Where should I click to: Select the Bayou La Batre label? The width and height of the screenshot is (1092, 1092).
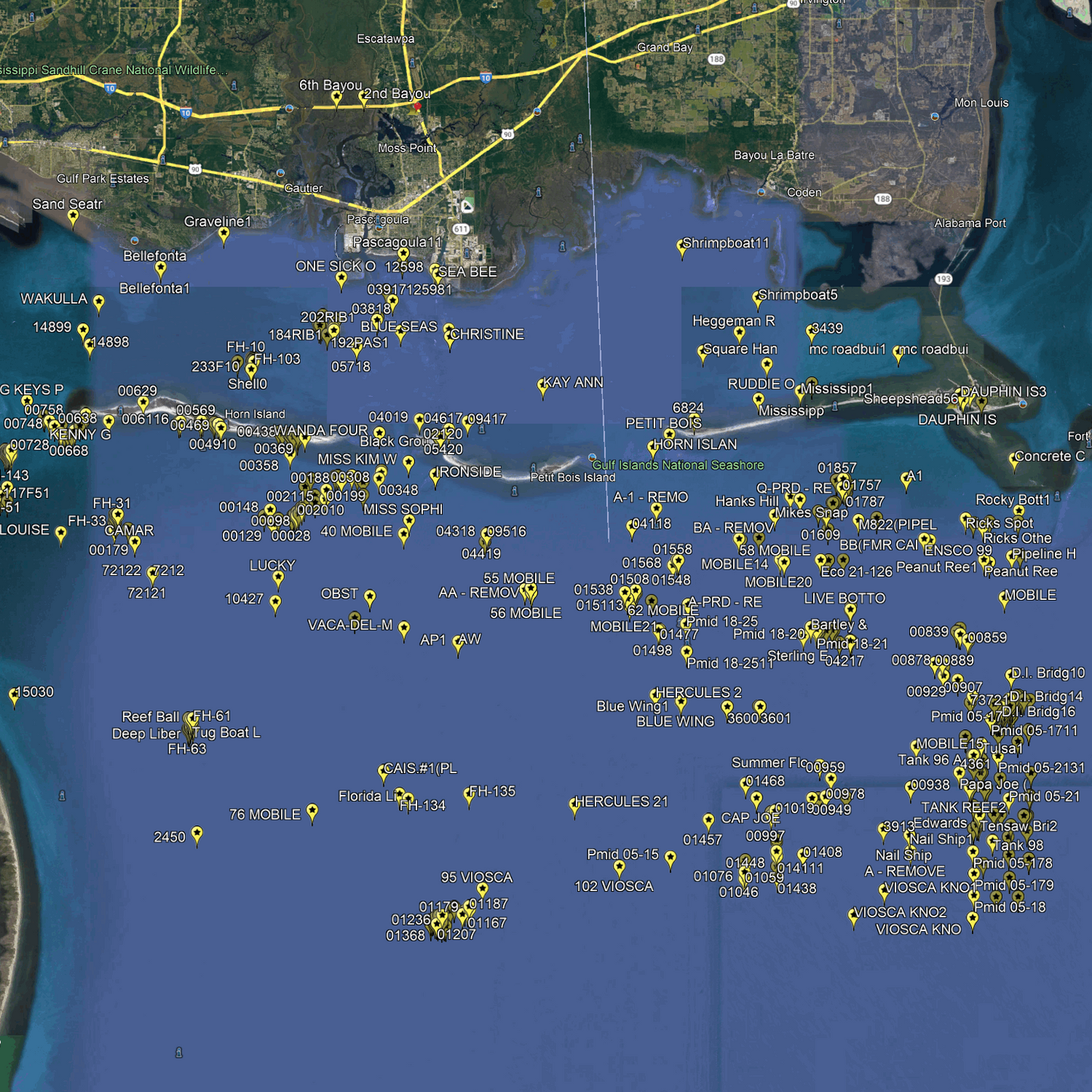775,155
